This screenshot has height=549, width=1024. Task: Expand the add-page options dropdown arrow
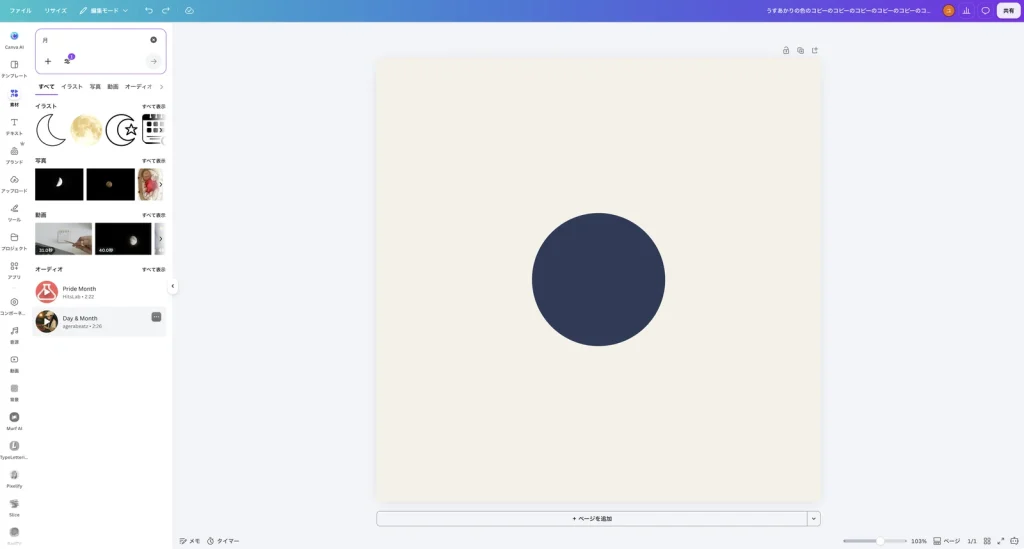coord(814,518)
